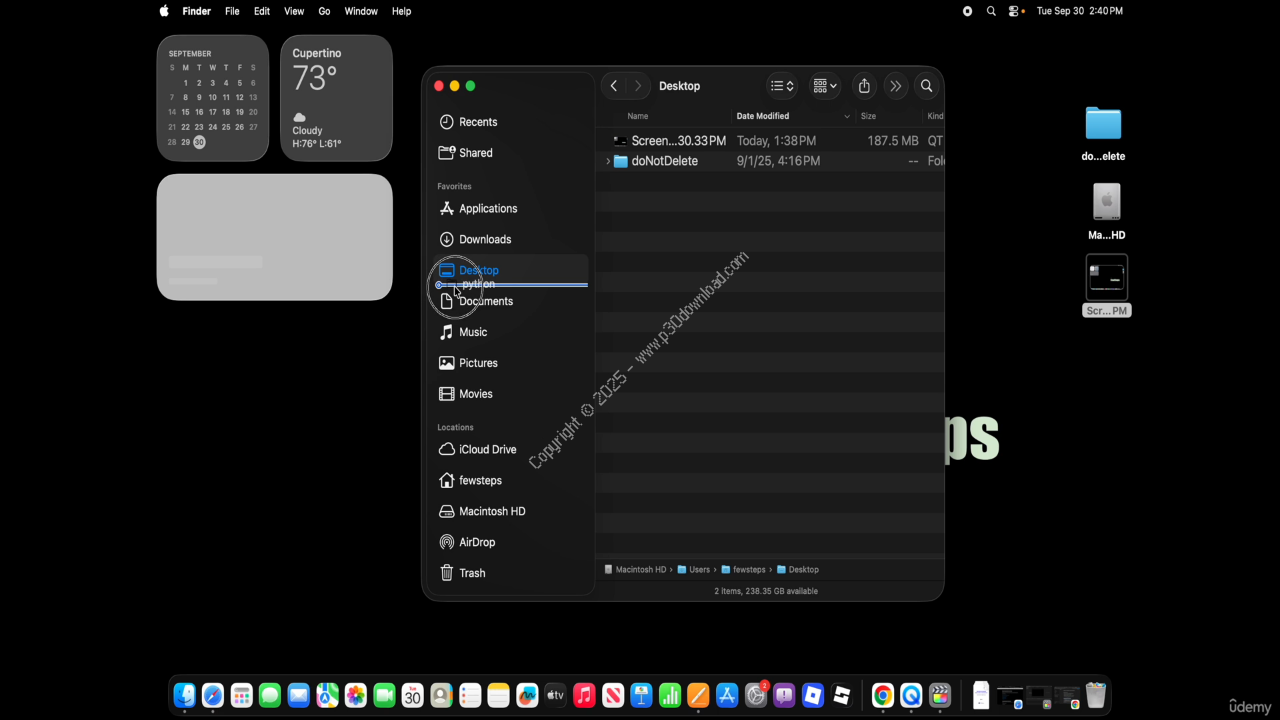
Task: Open Control Center in menu bar
Action: pos(1015,11)
